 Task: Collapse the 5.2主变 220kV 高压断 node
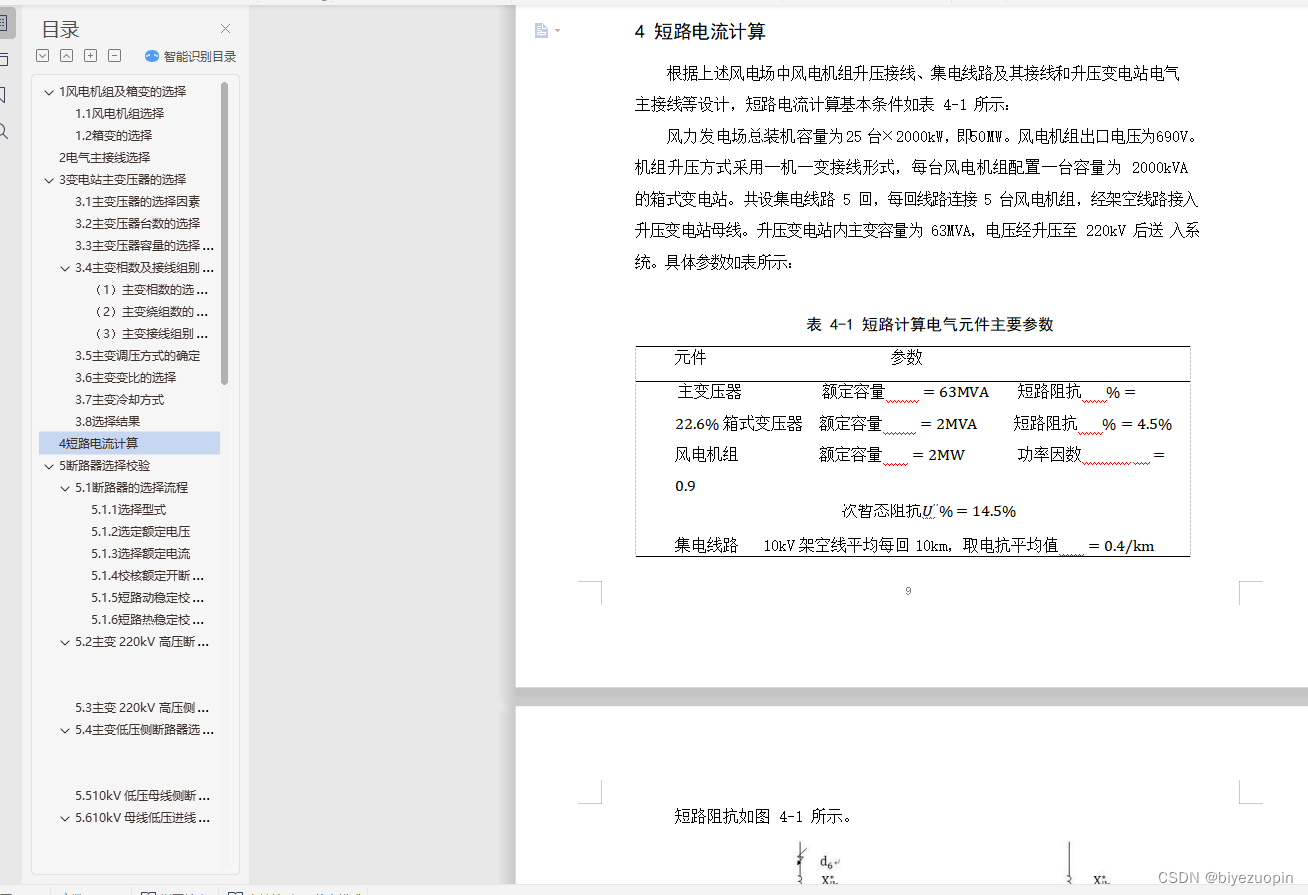(65, 641)
